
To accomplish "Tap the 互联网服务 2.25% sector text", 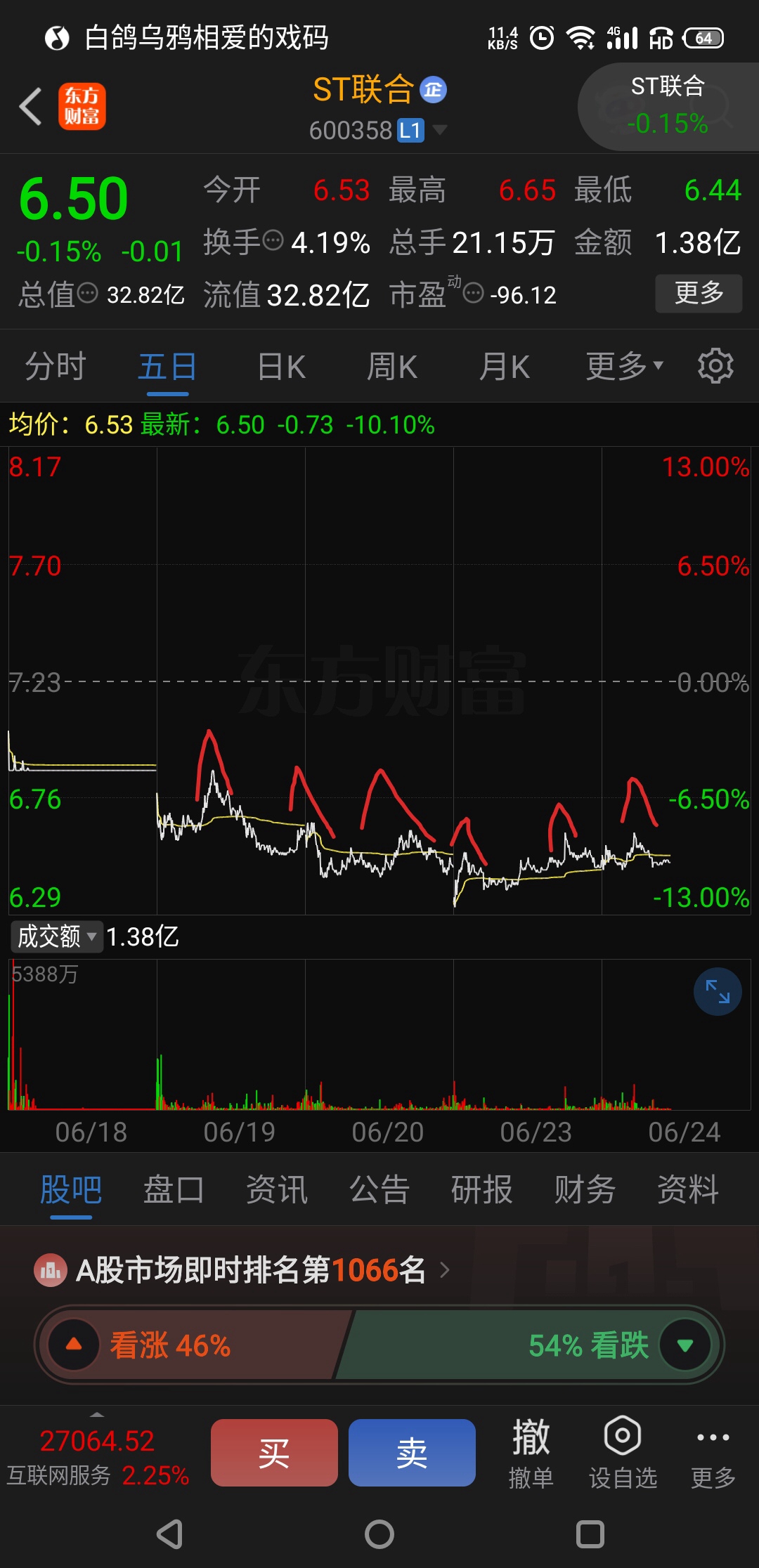I will 98,1476.
